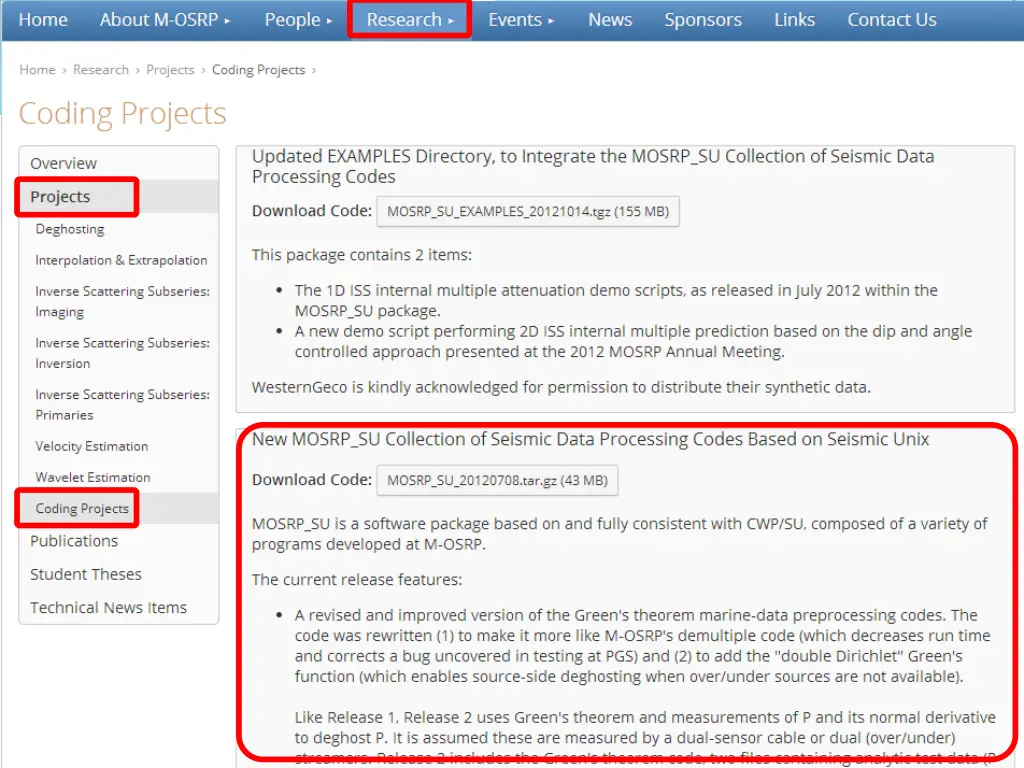Screen dimensions: 1024x768
Task: Open Interpolation & Extrapolation project
Action: 121,261
